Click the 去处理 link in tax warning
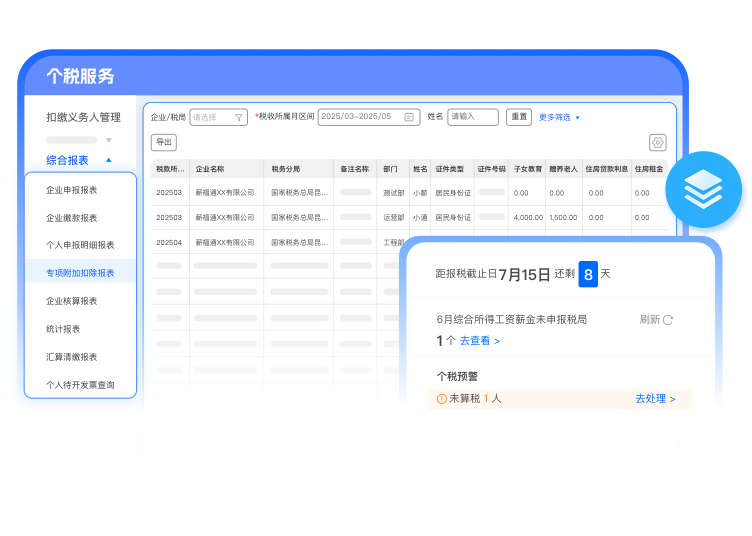 (x=655, y=399)
